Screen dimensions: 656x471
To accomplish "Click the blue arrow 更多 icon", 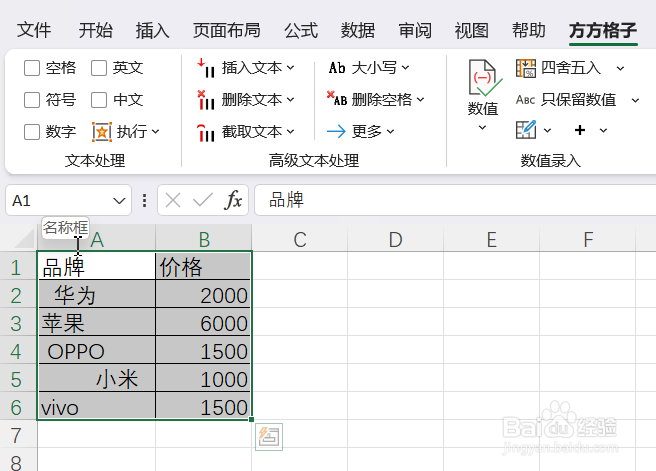I will click(x=336, y=132).
